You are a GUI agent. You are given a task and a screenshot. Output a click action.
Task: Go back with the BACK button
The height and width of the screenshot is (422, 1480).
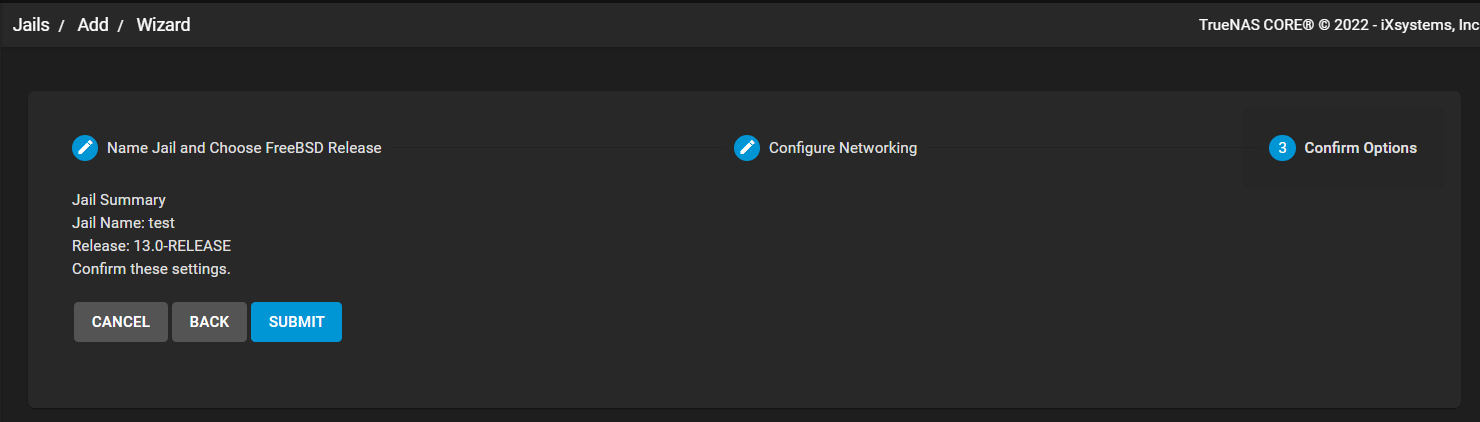[209, 322]
